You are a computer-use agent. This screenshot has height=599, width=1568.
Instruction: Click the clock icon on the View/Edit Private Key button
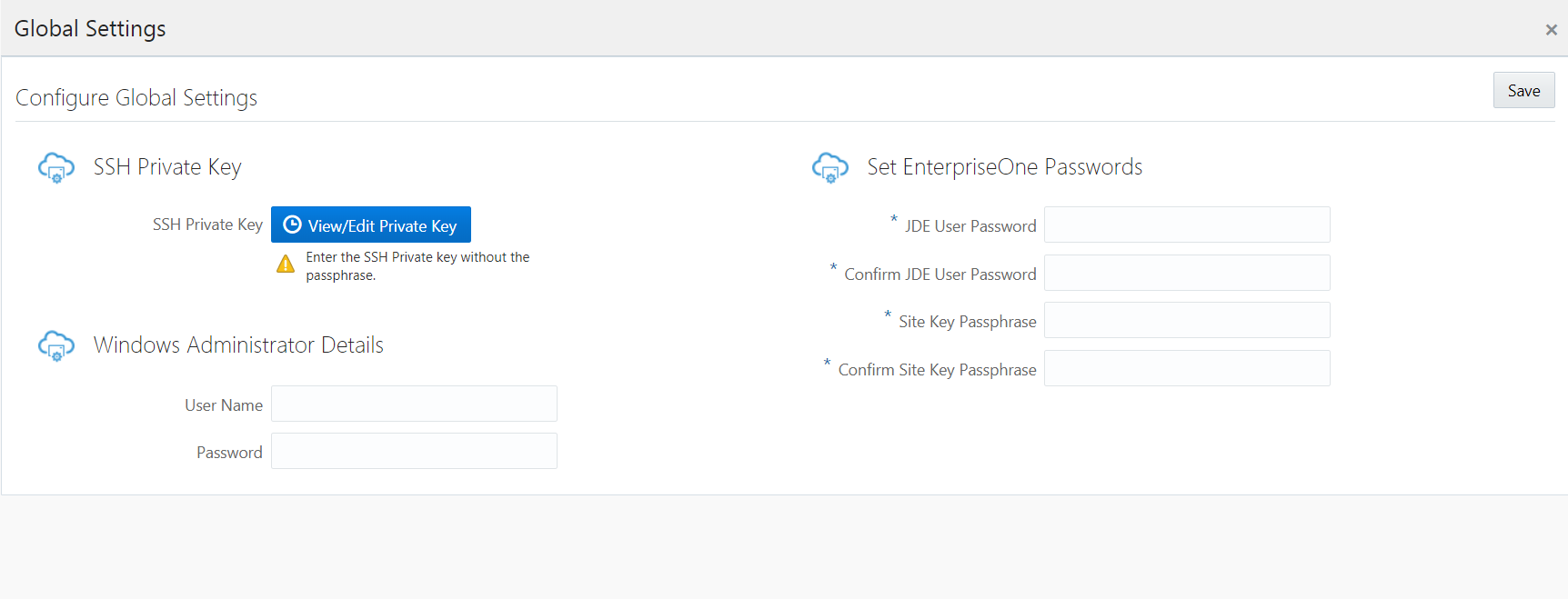292,225
